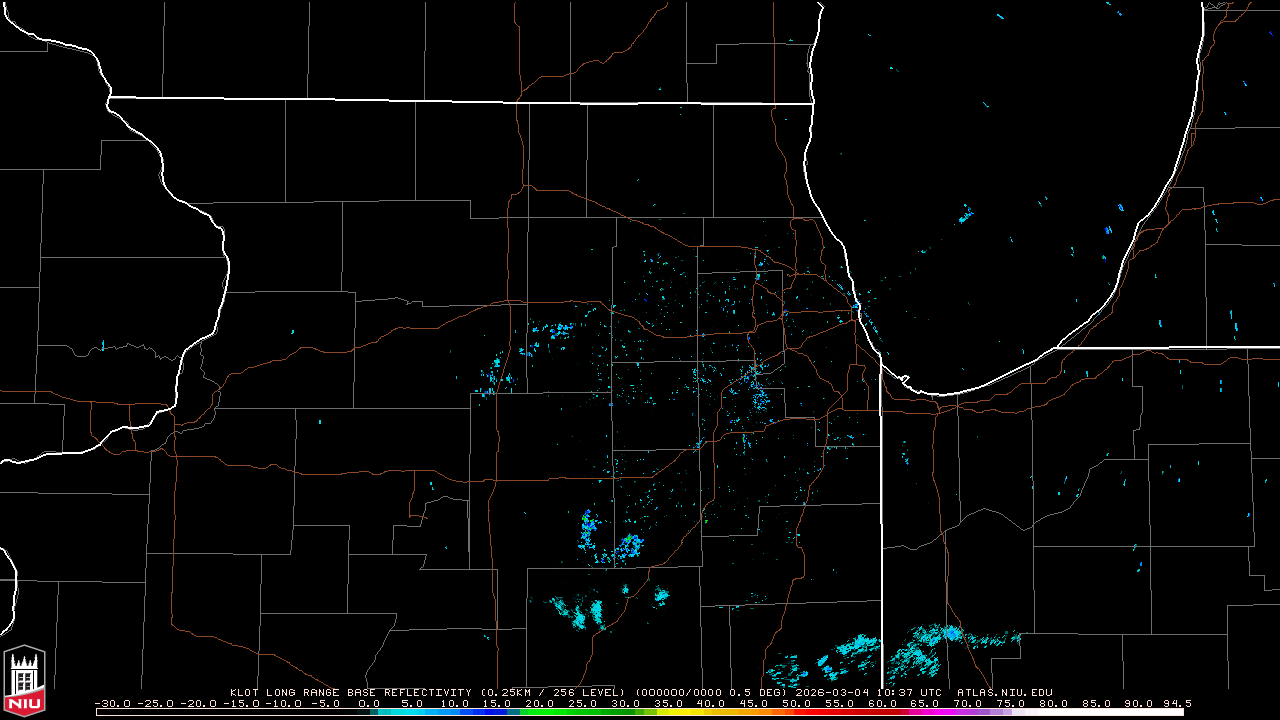Click the 'KLOT LONG RANGE BASE REFLECTIVITY' title
Viewport: 1280px width, 720px height.
click(350, 692)
